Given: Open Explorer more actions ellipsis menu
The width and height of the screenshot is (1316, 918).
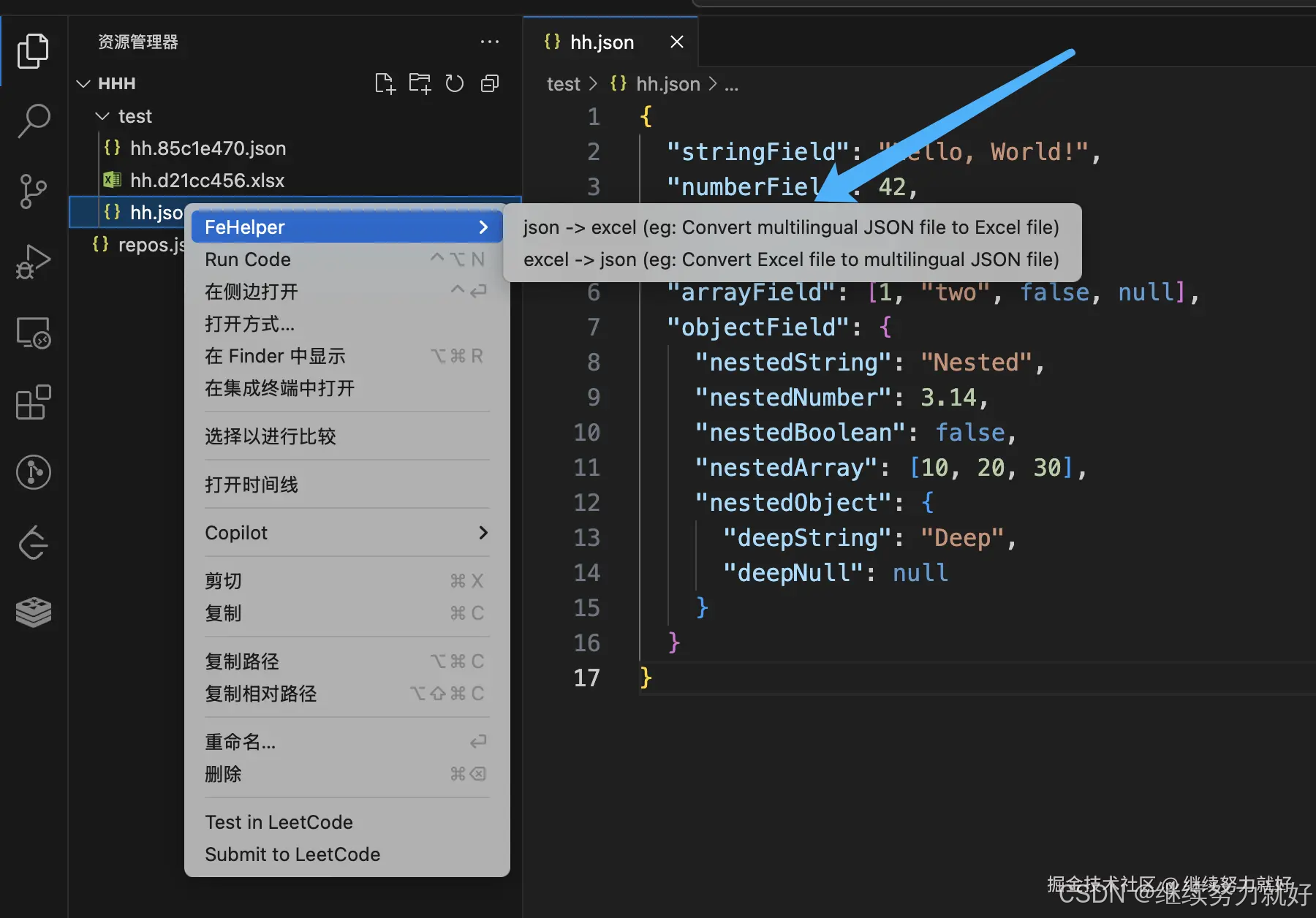Looking at the screenshot, I should [489, 42].
